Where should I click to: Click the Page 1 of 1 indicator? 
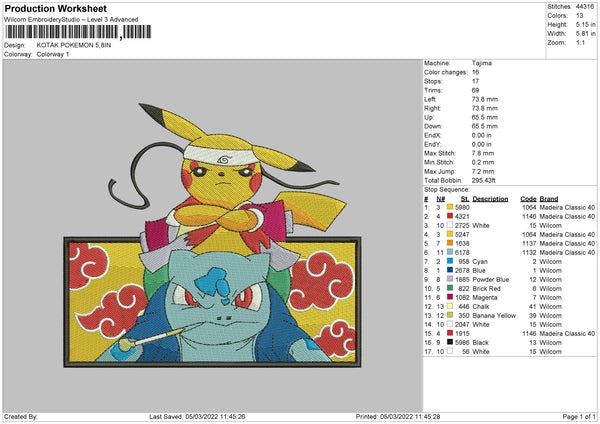579,417
